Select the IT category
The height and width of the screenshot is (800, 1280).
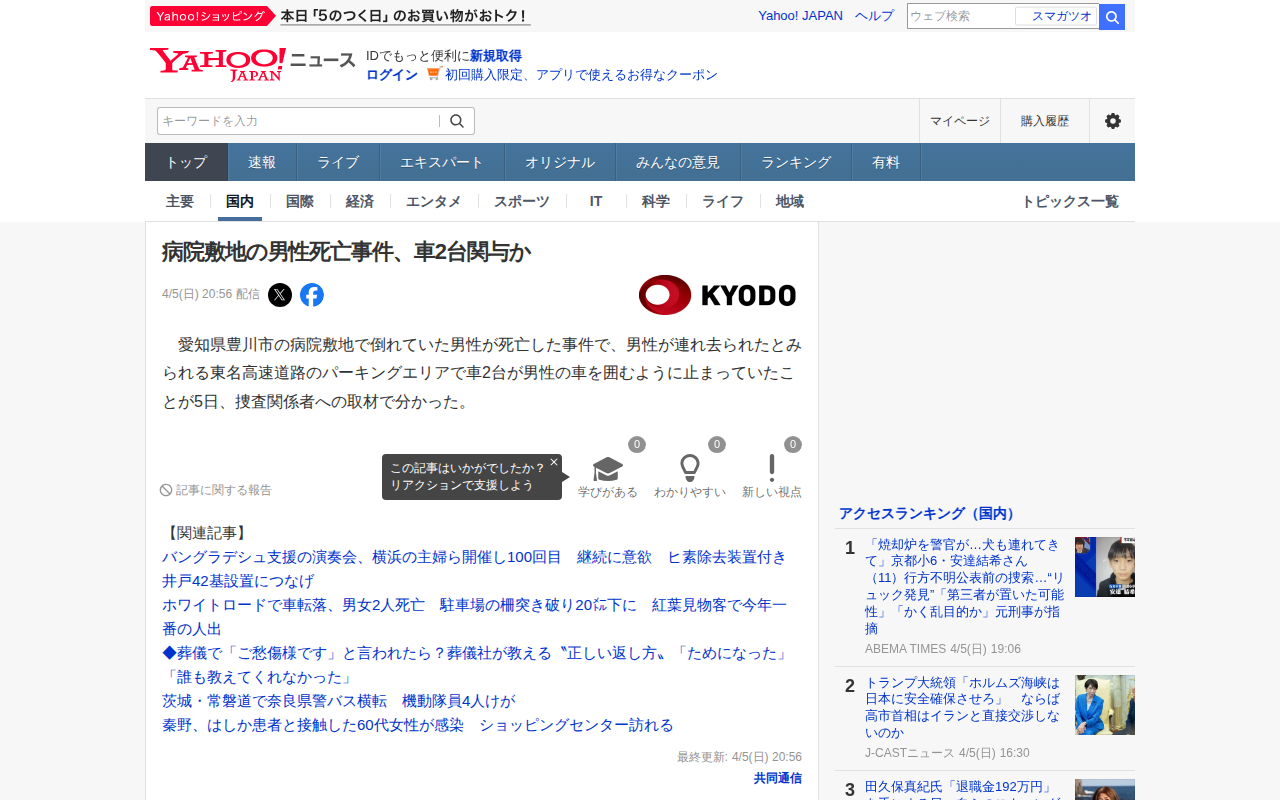point(596,201)
